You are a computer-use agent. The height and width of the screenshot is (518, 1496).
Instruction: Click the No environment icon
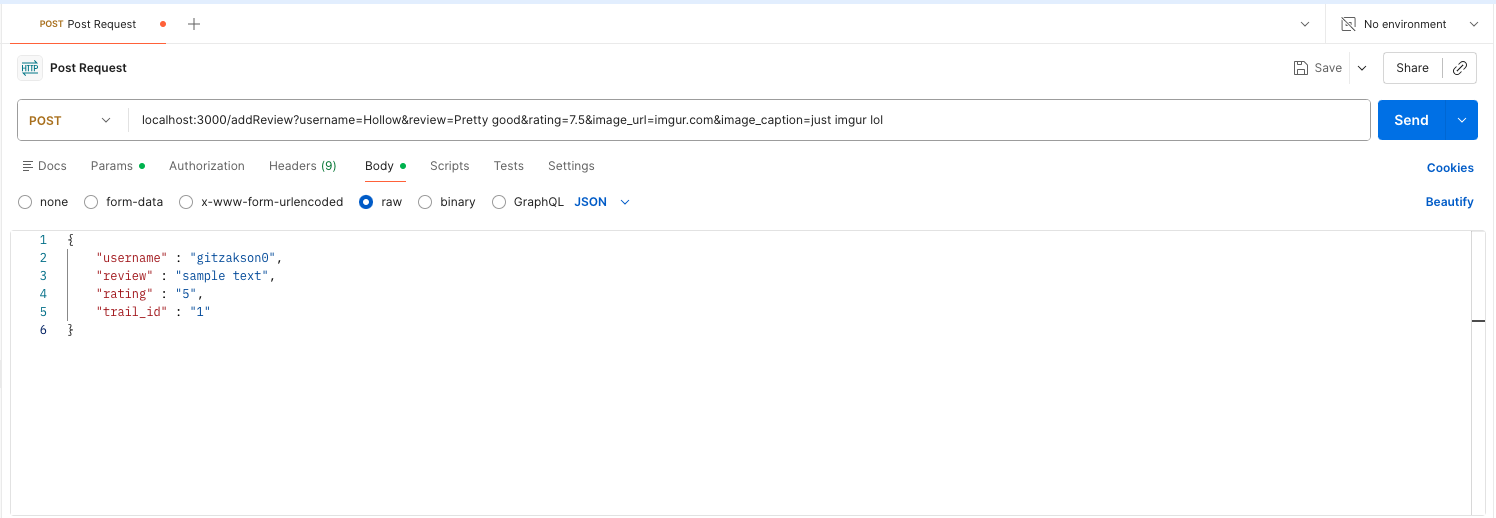(1348, 24)
